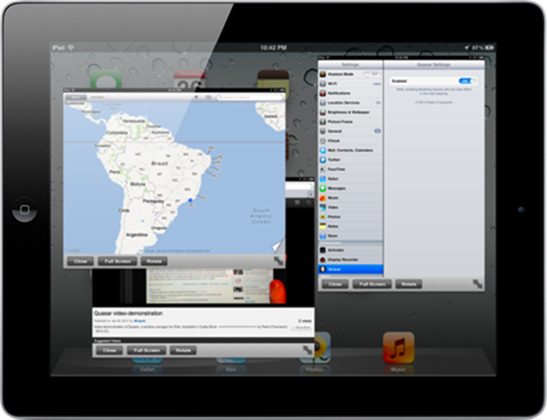The image size is (547, 420).
Task: Open the General settings row
Action: pyautogui.click(x=351, y=131)
